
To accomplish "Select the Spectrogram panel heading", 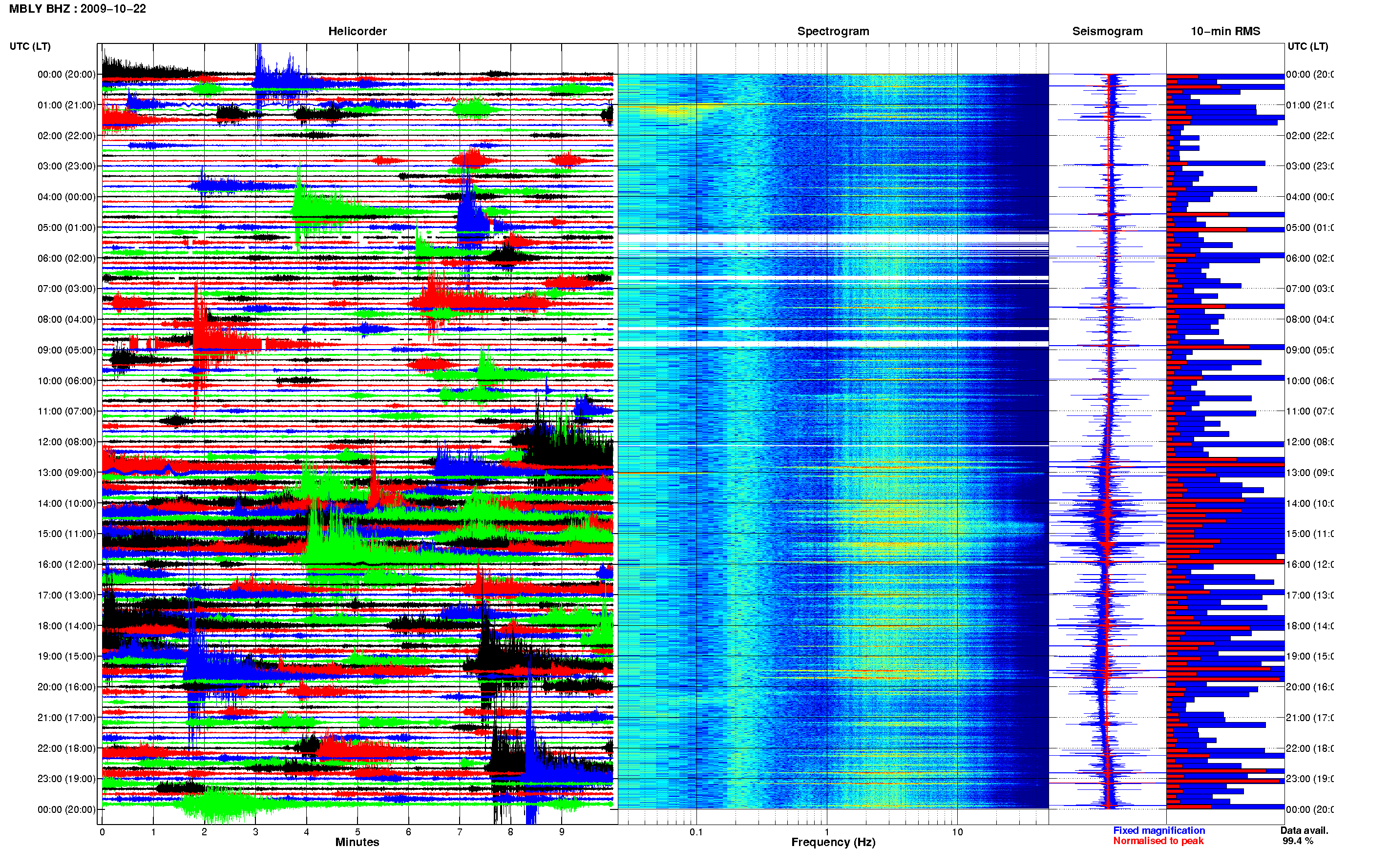I will click(x=833, y=31).
